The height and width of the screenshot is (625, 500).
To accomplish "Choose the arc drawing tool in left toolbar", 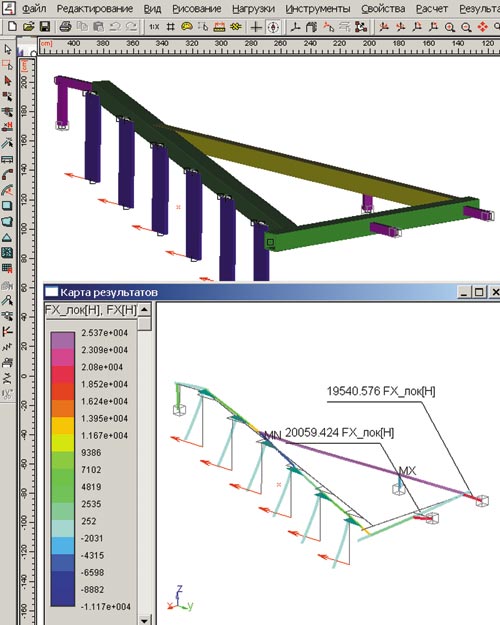I will pos(7,175).
